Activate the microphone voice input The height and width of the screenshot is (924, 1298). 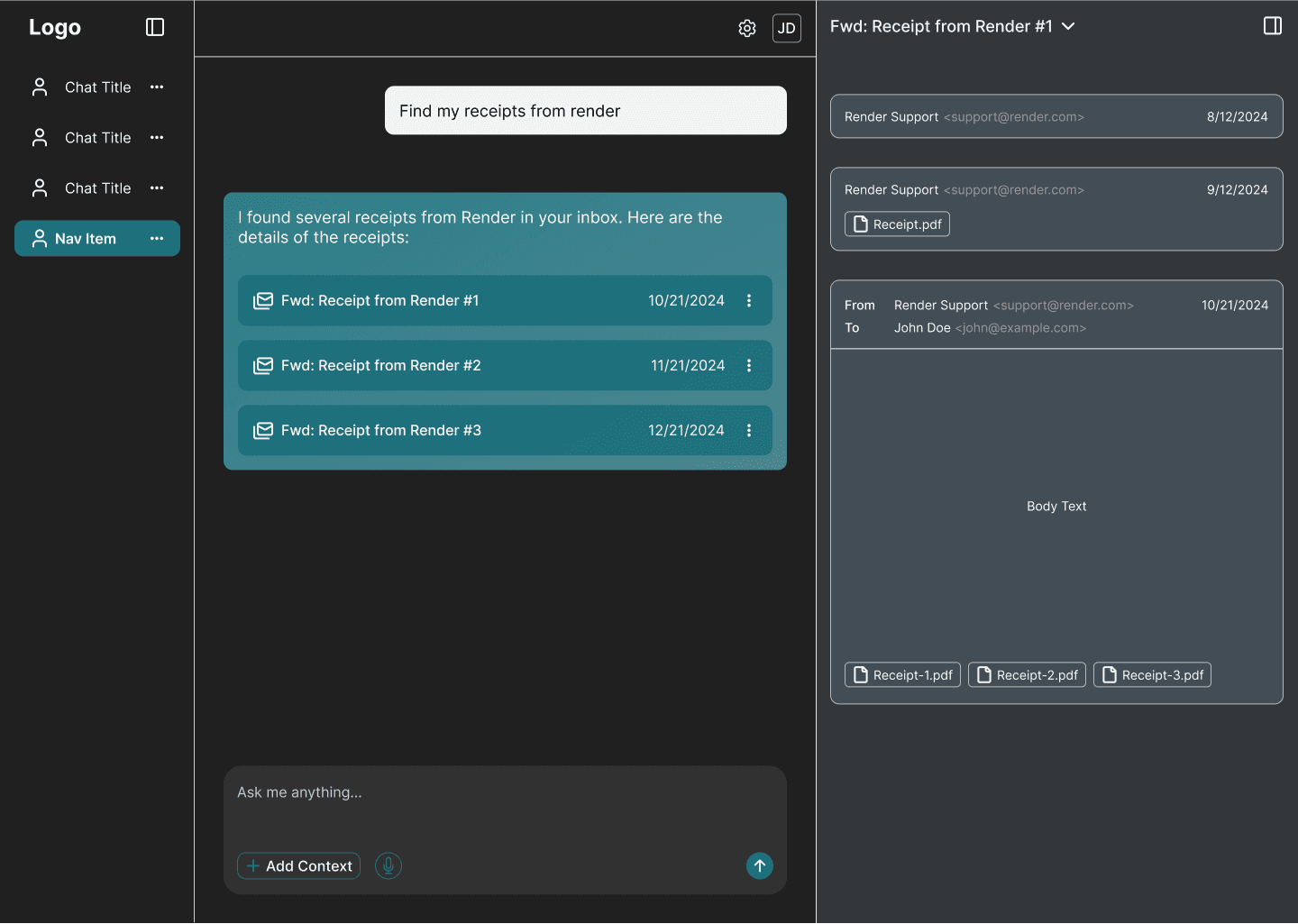388,866
